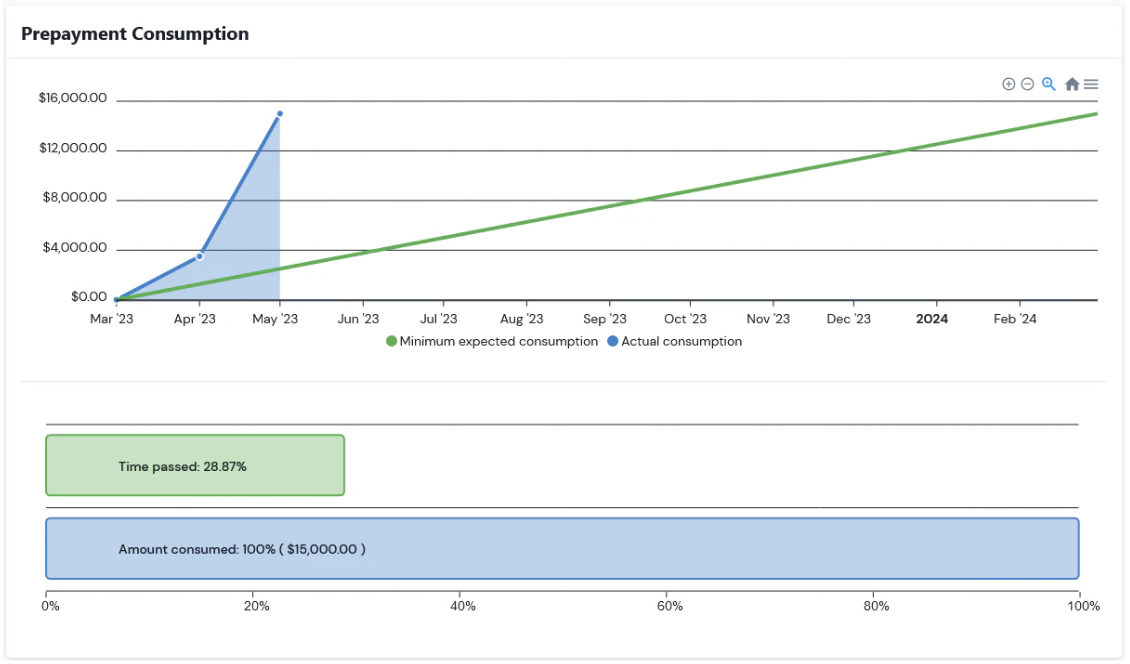The height and width of the screenshot is (664, 1130).
Task: Click the Nov '23 axis label
Action: coord(768,319)
